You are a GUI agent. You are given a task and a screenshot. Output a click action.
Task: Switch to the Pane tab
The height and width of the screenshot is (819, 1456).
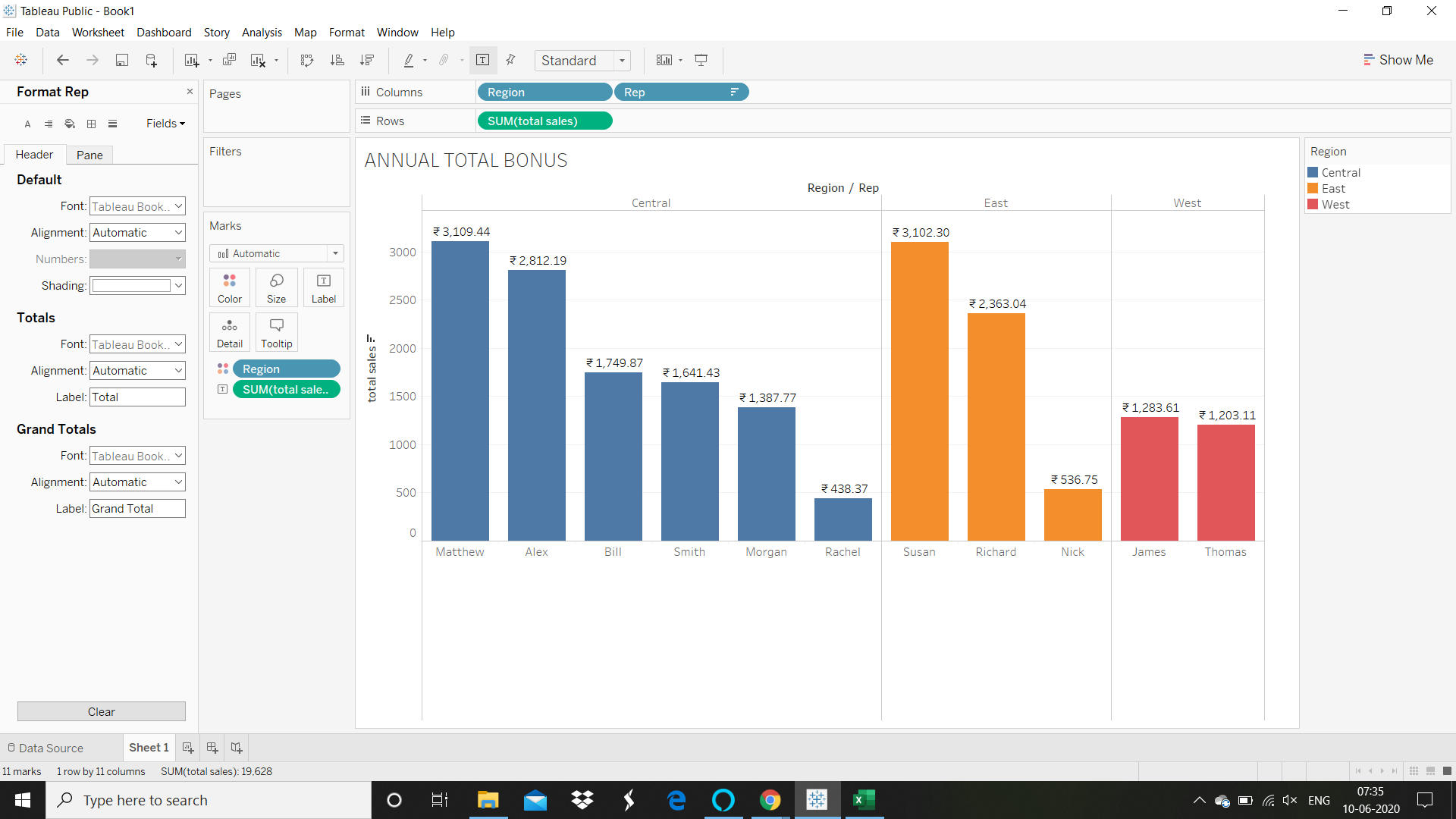coord(89,155)
